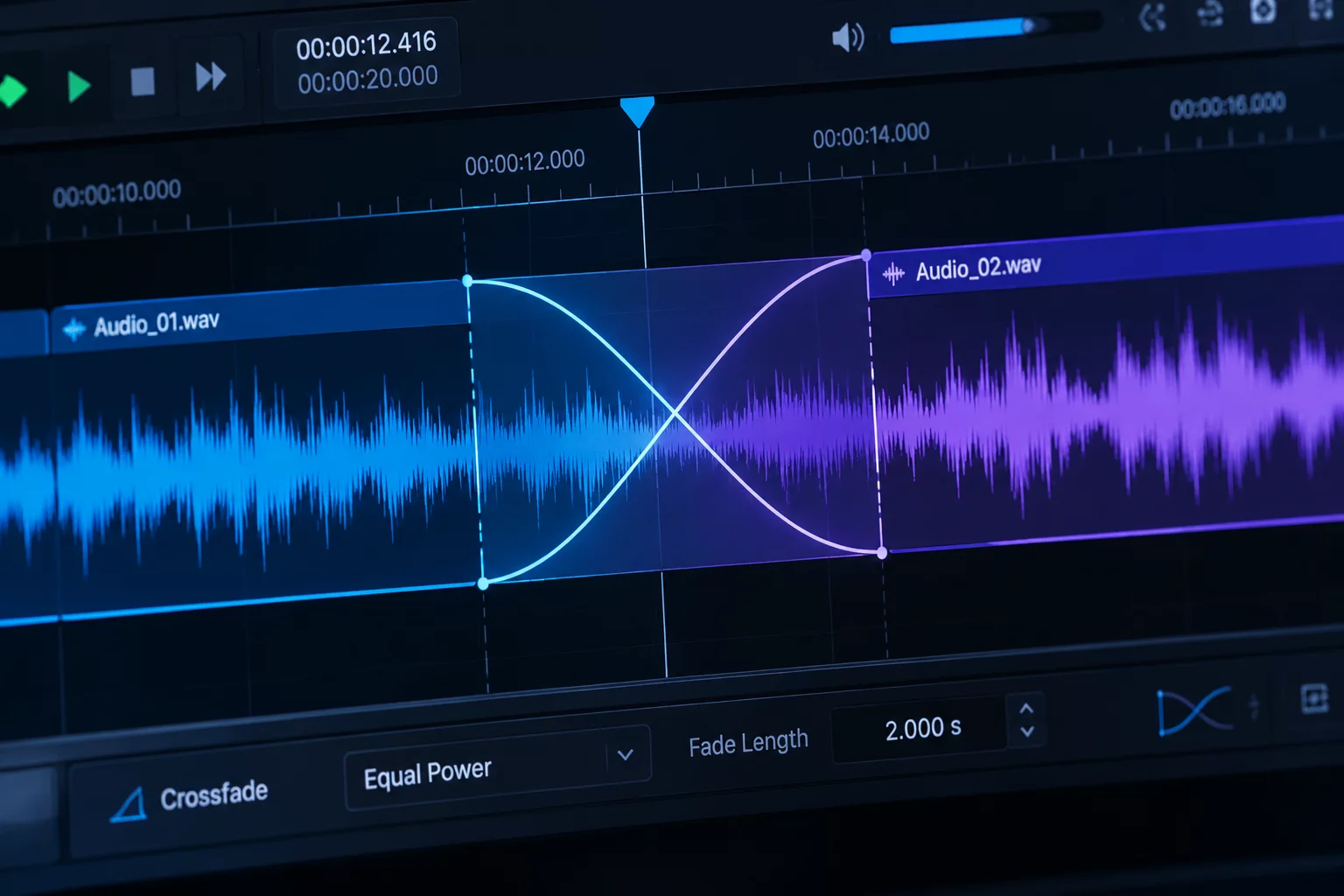Click the crossfade start handle on Audio_01.wav's top edge

[467, 281]
